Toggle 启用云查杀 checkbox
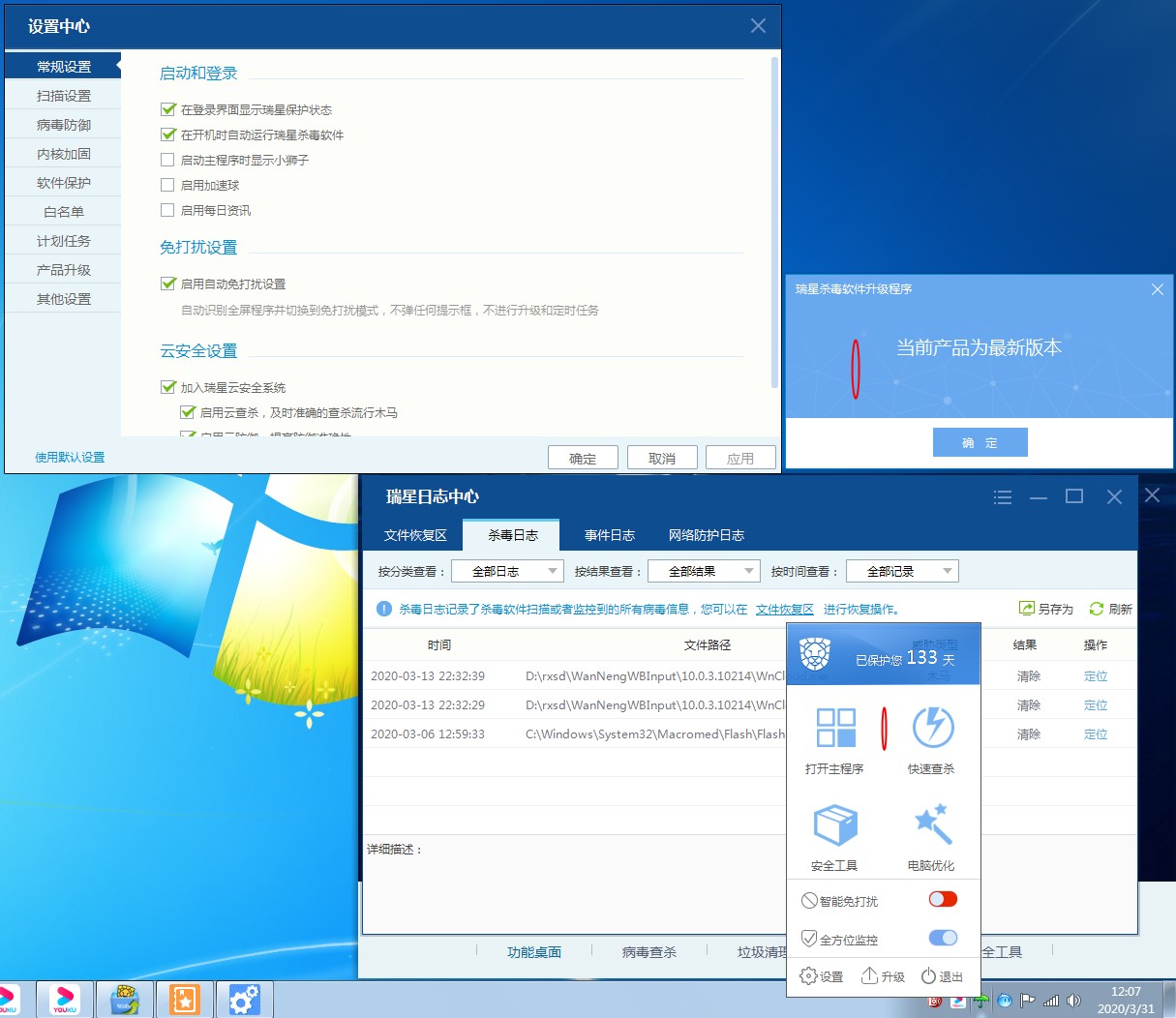The height and width of the screenshot is (1018, 1176). point(188,412)
